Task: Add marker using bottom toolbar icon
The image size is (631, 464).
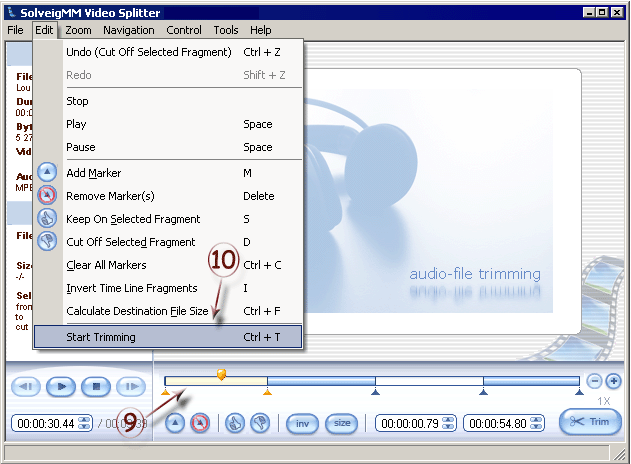Action: pyautogui.click(x=175, y=423)
